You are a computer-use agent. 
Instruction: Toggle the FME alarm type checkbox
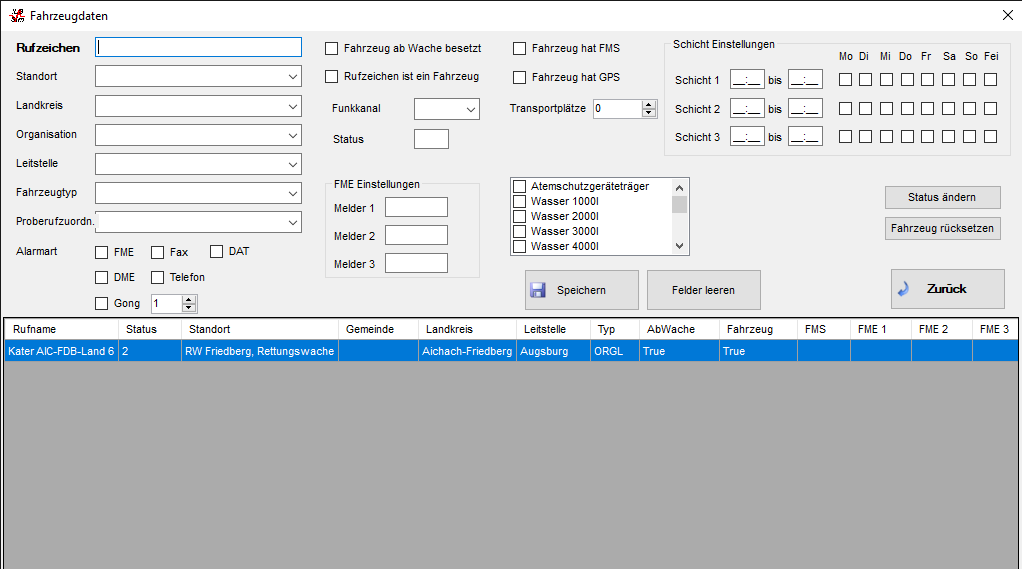tap(102, 253)
